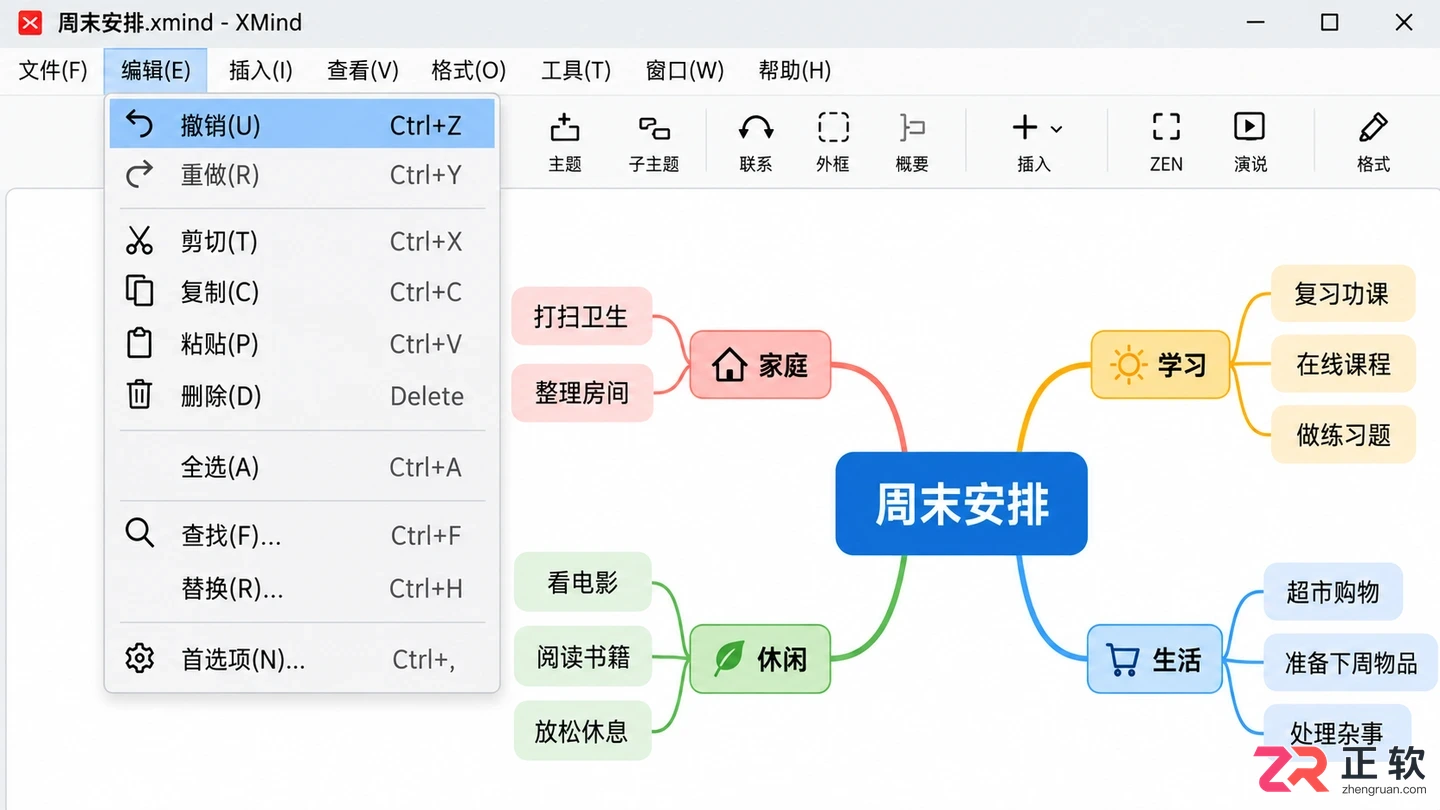Open the 帮助(H) menu
Viewport: 1440px width, 810px height.
(795, 70)
